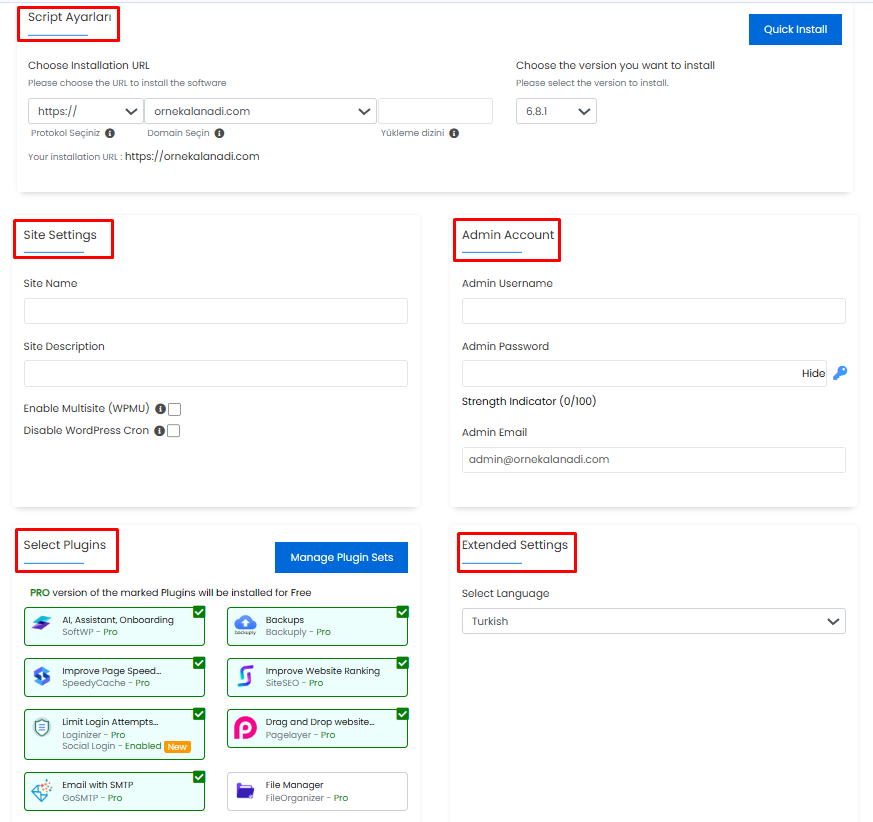Screen dimensions: 873x822
Task: Open the 6.8.1 version dropdown
Action: (556, 111)
